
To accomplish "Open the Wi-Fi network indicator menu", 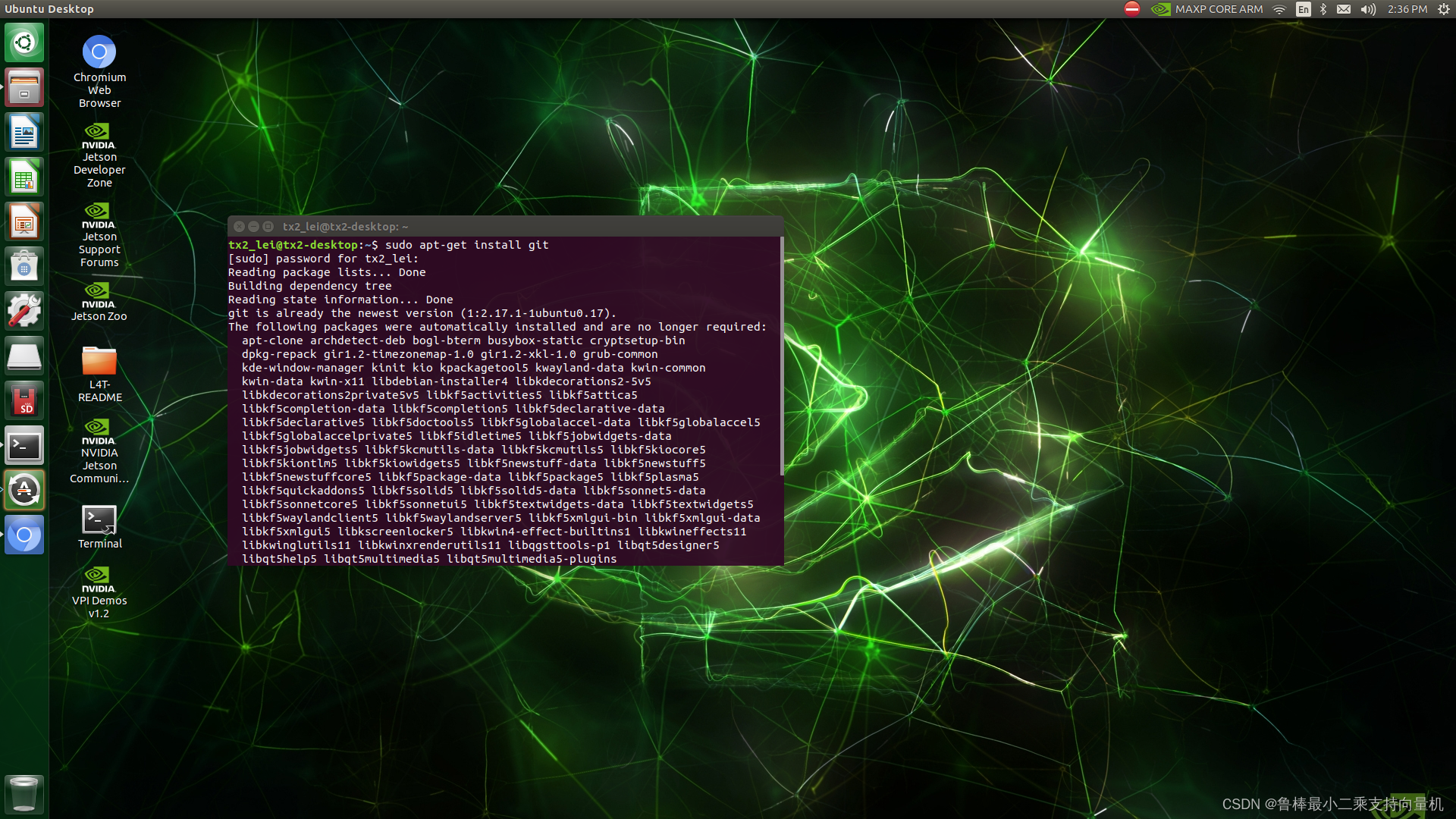I will pyautogui.click(x=1279, y=9).
